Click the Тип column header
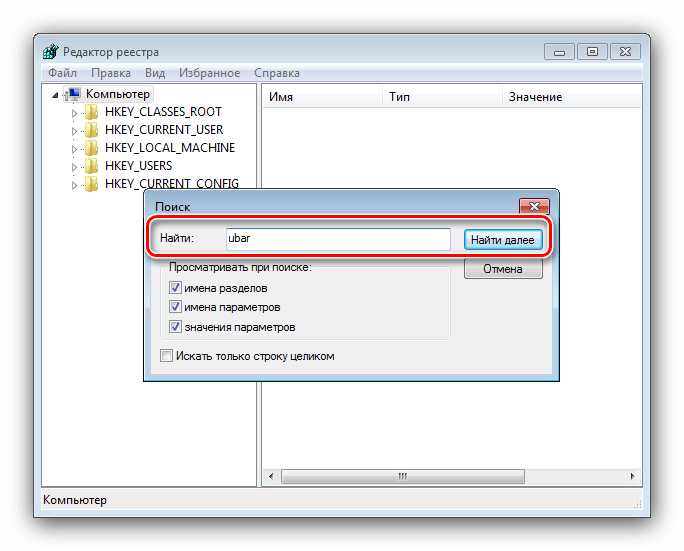This screenshot has width=684, height=551. (x=443, y=97)
